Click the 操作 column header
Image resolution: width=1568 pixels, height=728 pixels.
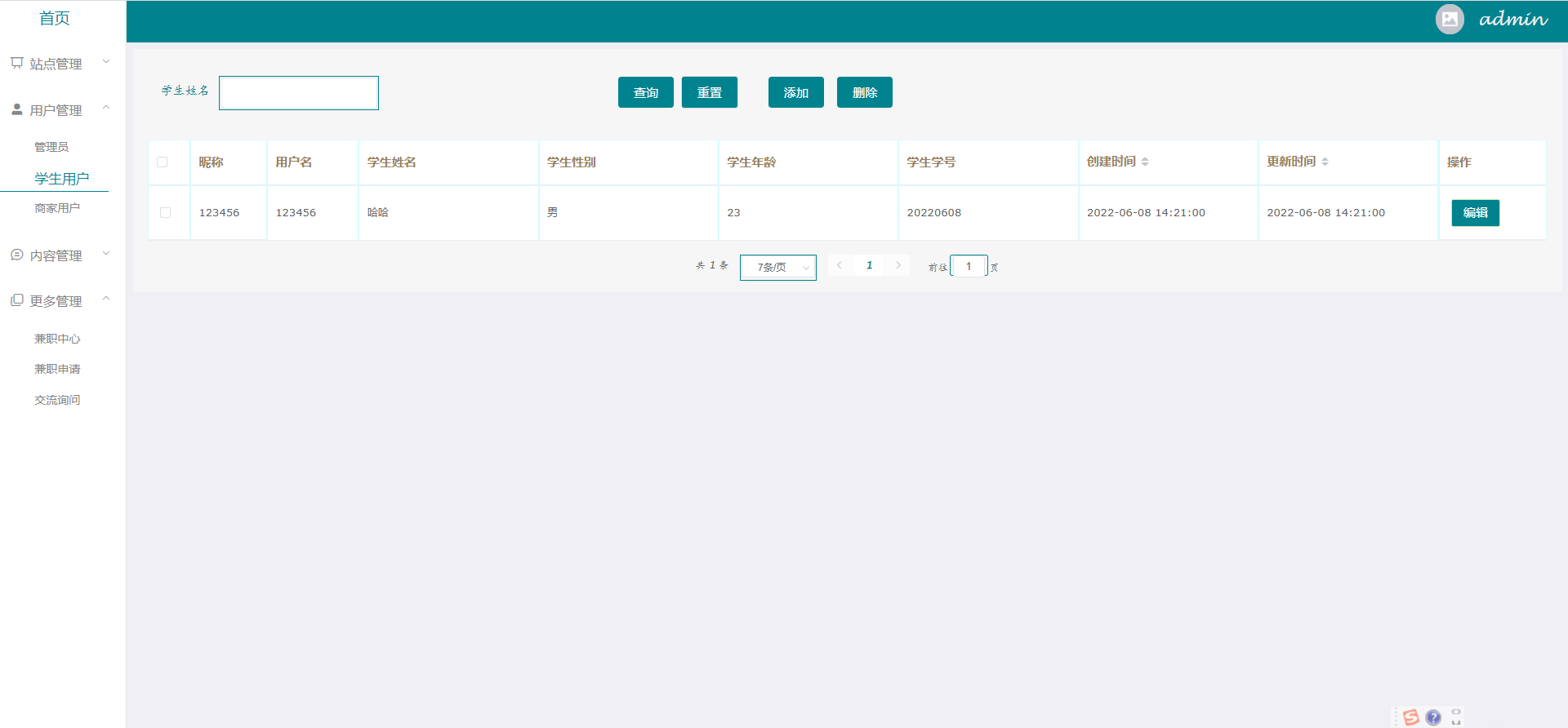tap(1459, 162)
